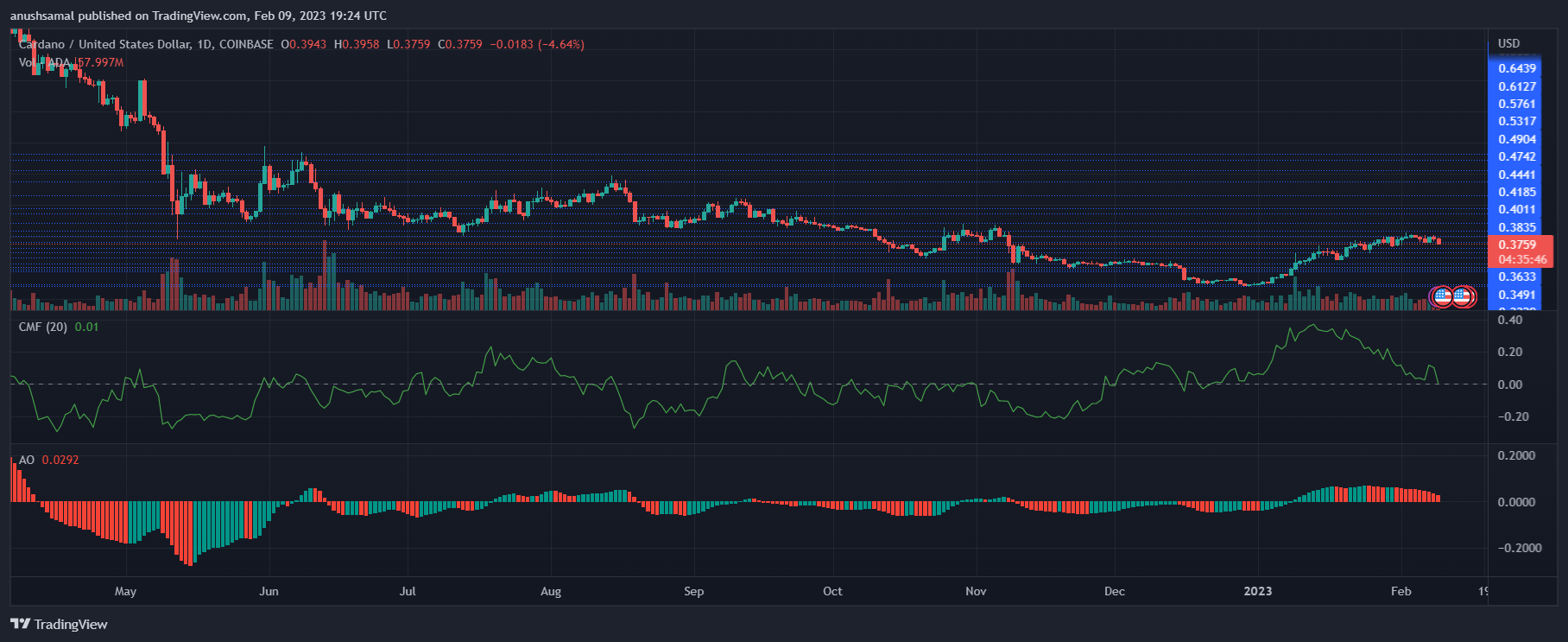Click the change value −0.0183 (−4.64%)

tap(537, 44)
